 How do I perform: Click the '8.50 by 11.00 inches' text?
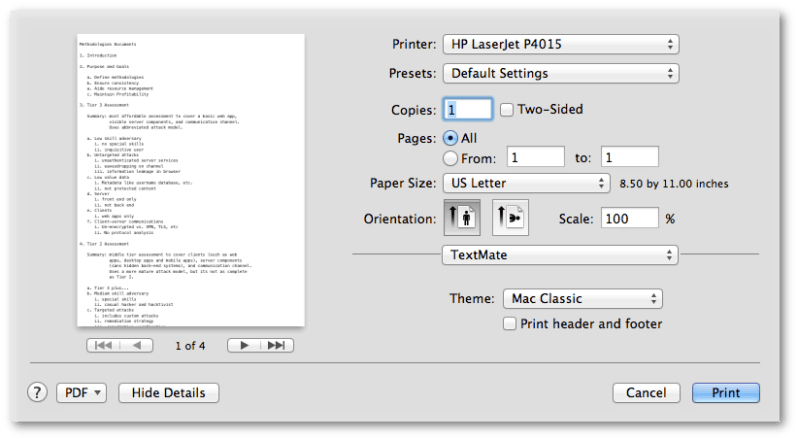[x=674, y=184]
